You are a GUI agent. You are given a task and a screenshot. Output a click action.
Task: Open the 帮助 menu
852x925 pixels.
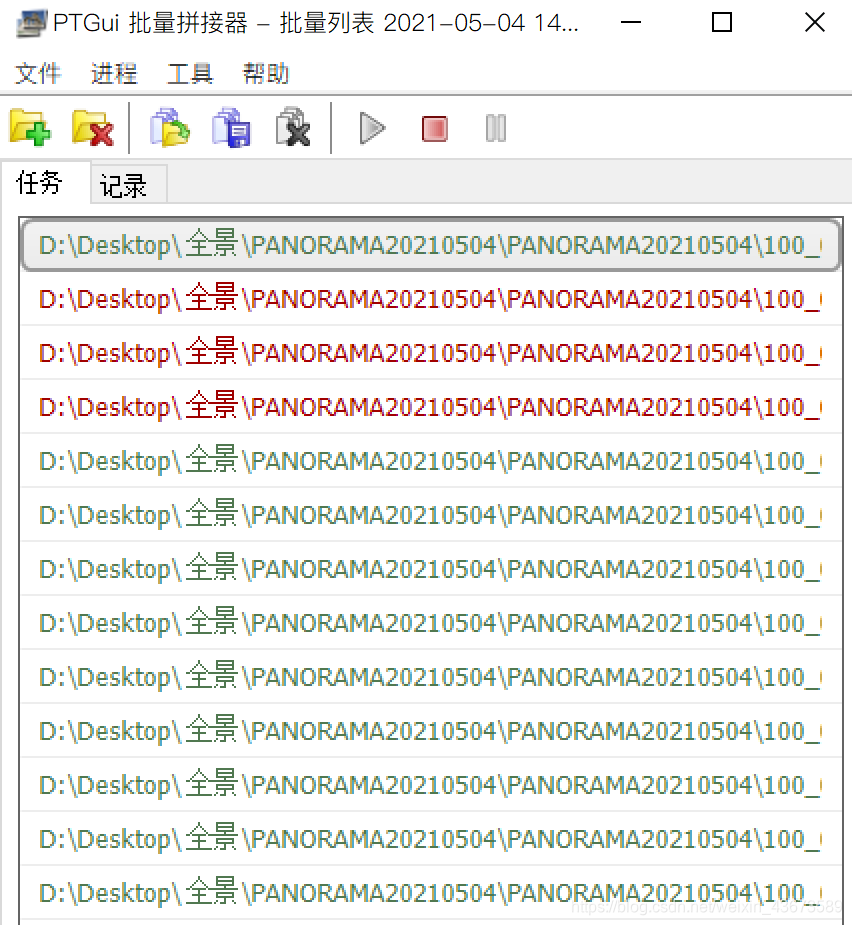coord(266,74)
